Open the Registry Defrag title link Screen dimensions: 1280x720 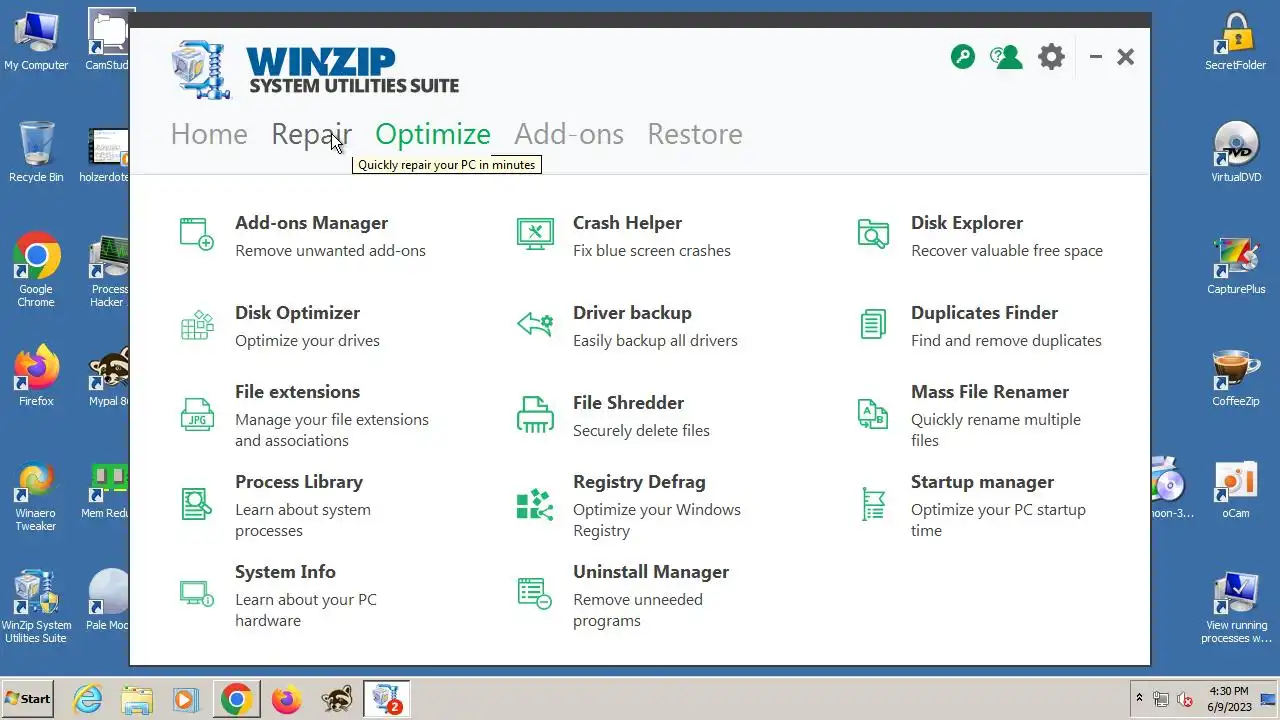(x=639, y=482)
